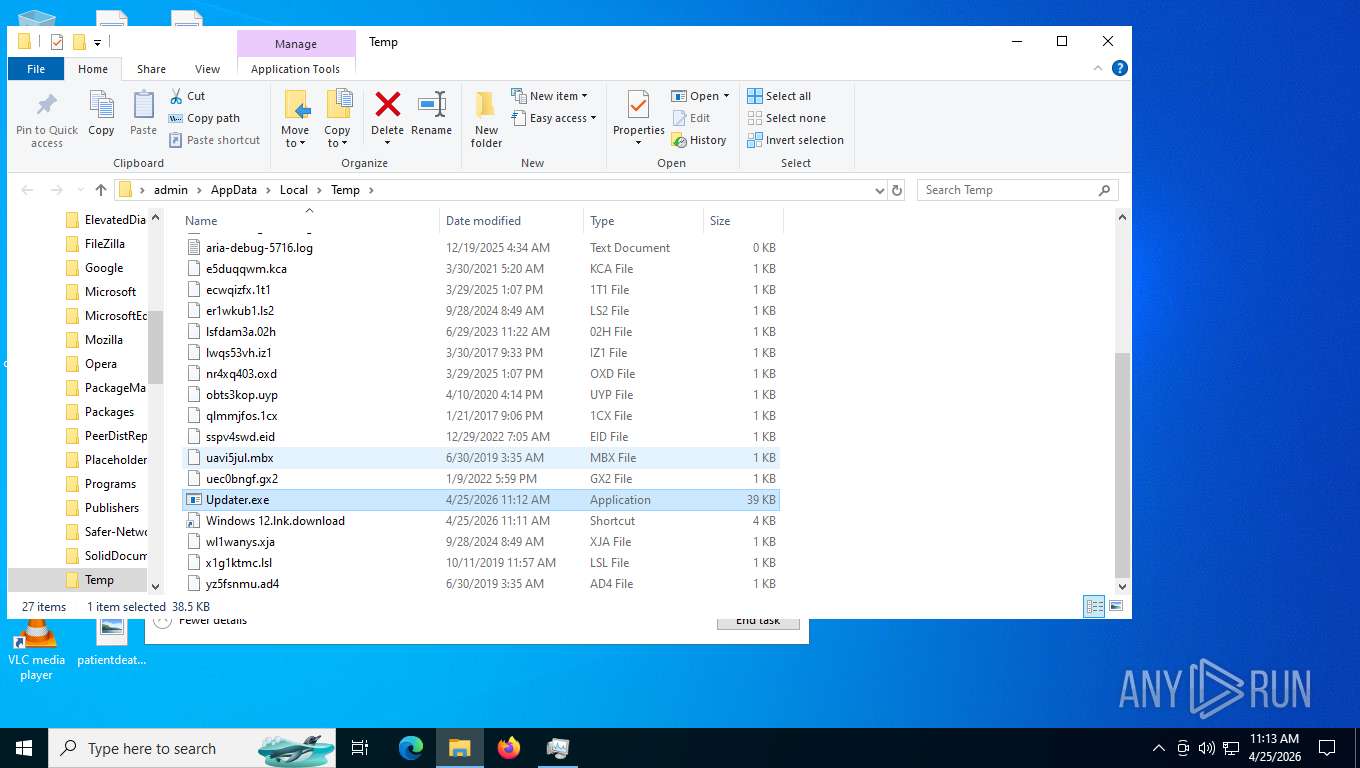Expand the Open dropdown arrow
This screenshot has height=768, width=1360.
coord(726,96)
